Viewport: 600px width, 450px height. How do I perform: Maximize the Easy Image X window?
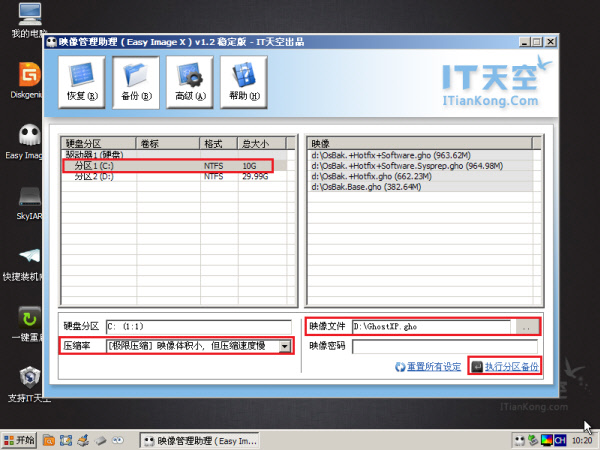537,42
